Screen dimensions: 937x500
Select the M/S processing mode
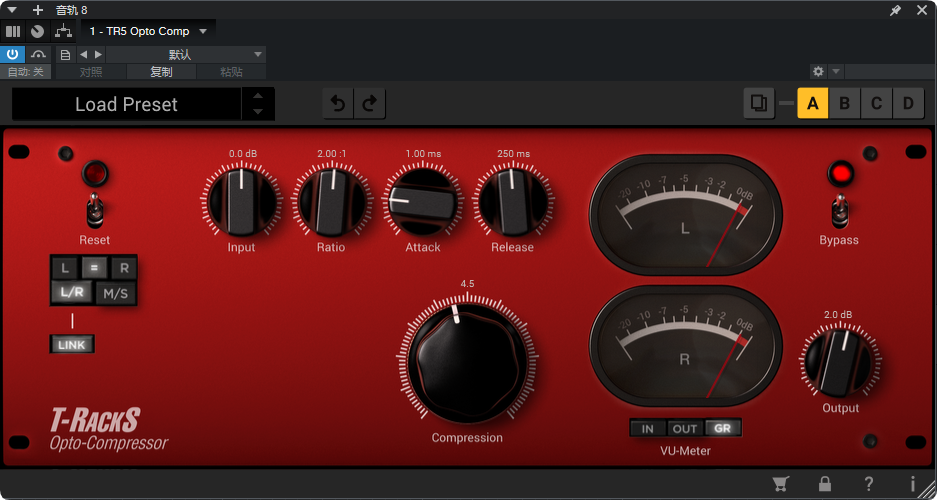click(x=116, y=293)
